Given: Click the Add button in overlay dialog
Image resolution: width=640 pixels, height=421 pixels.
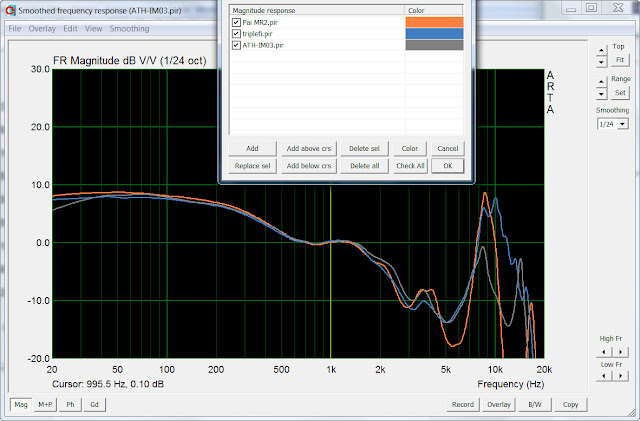Looking at the screenshot, I should coord(252,149).
